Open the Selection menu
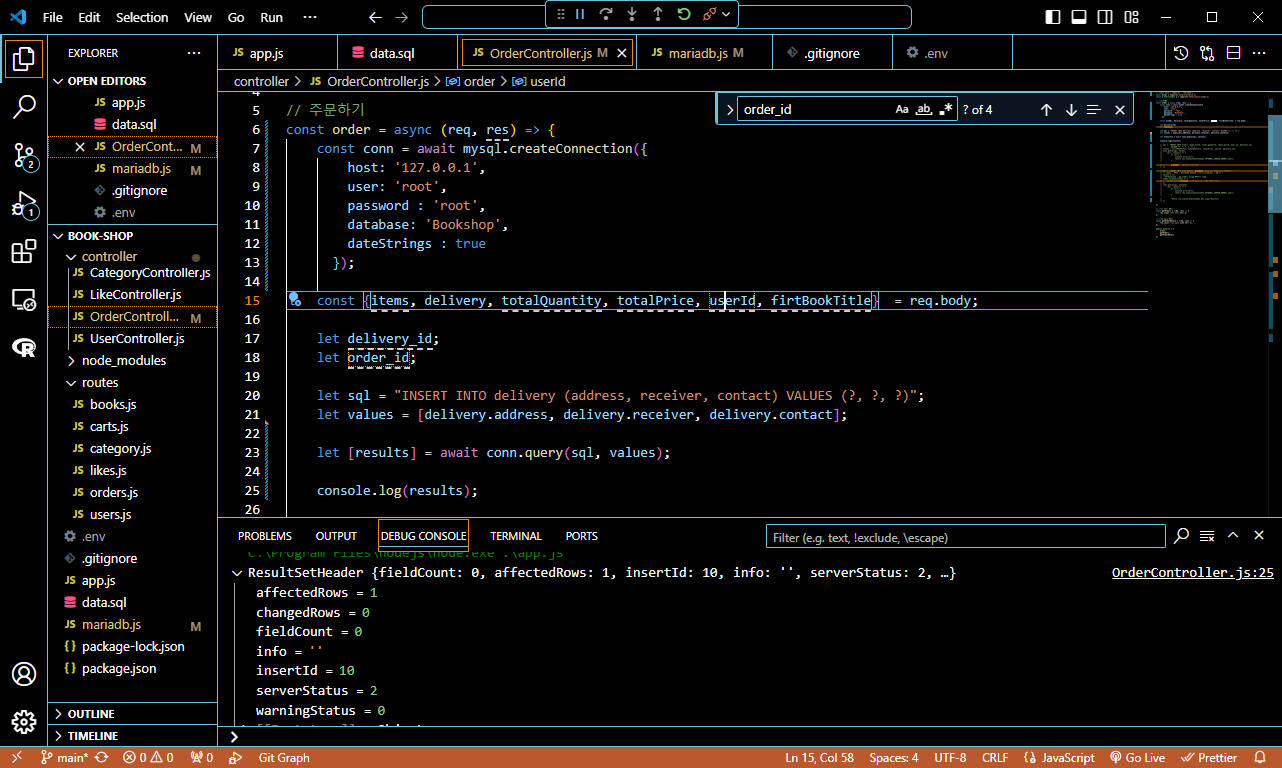This screenshot has width=1282, height=768. (x=142, y=17)
